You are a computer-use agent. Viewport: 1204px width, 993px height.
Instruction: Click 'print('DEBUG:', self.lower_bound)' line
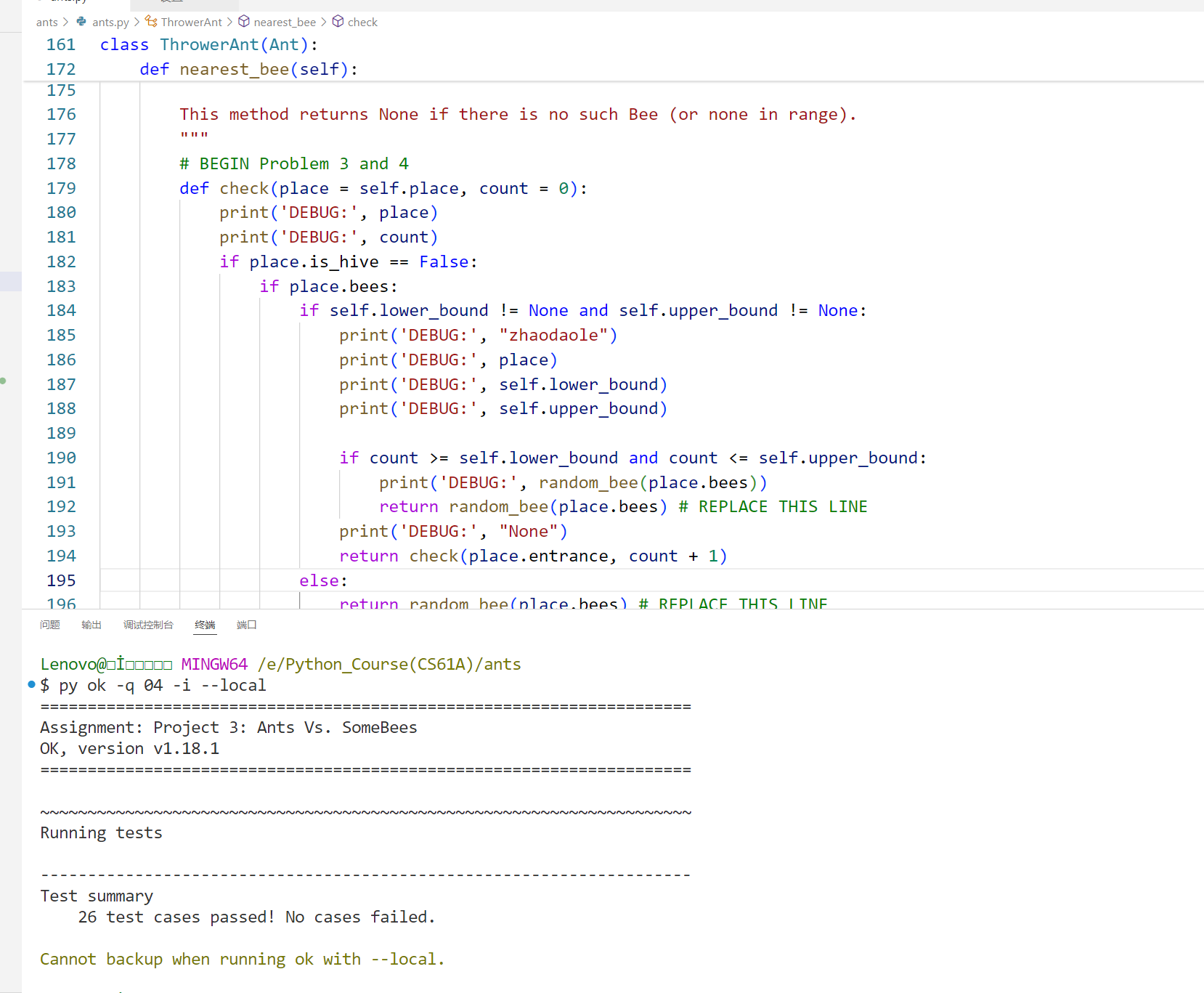click(503, 385)
